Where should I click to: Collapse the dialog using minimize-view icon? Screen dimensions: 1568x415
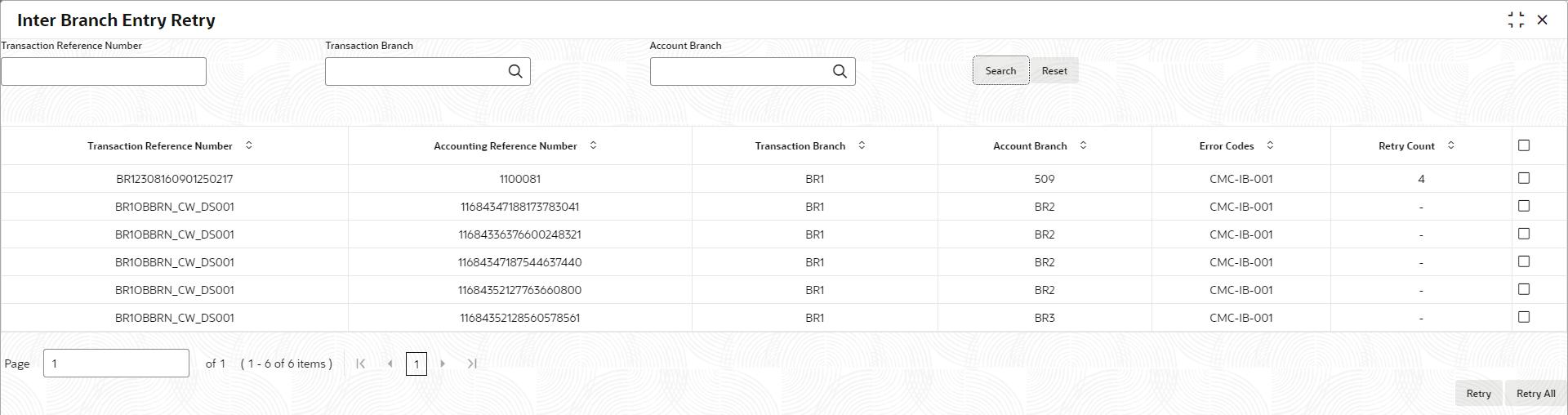[x=1516, y=20]
